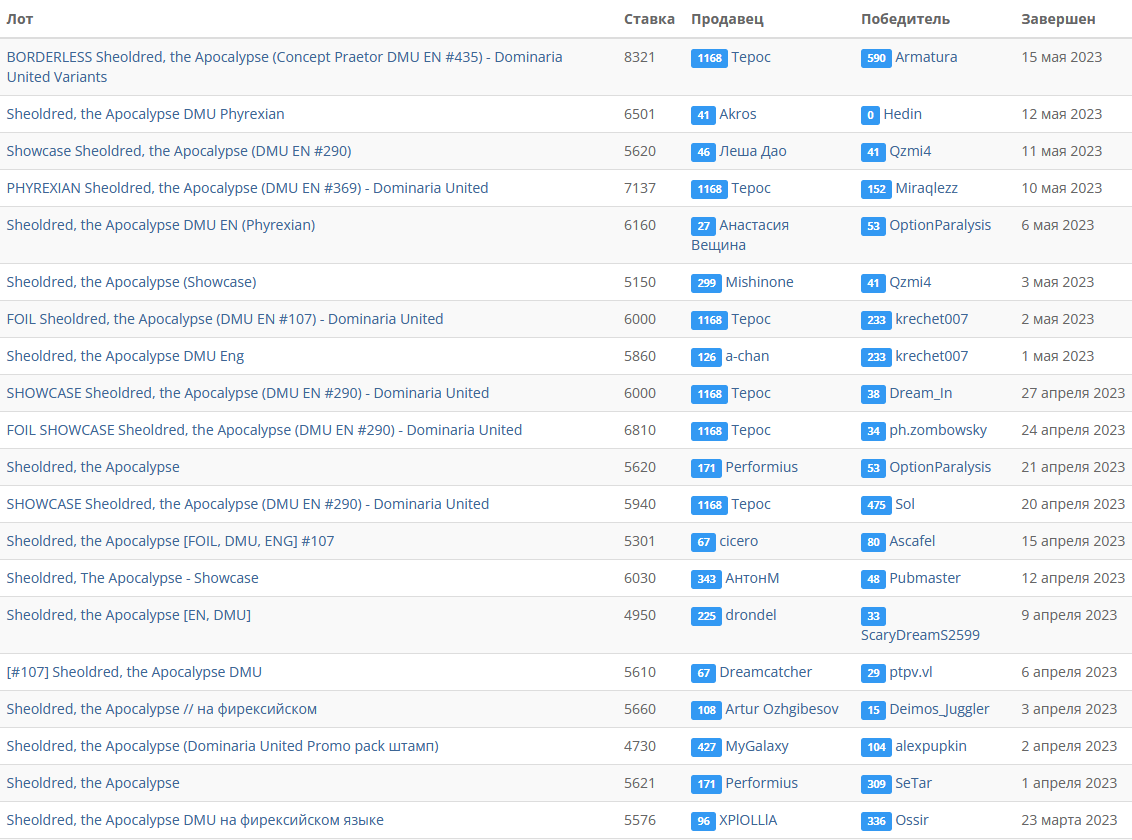Click the Ставка column header
1132x840 pixels.
649,19
